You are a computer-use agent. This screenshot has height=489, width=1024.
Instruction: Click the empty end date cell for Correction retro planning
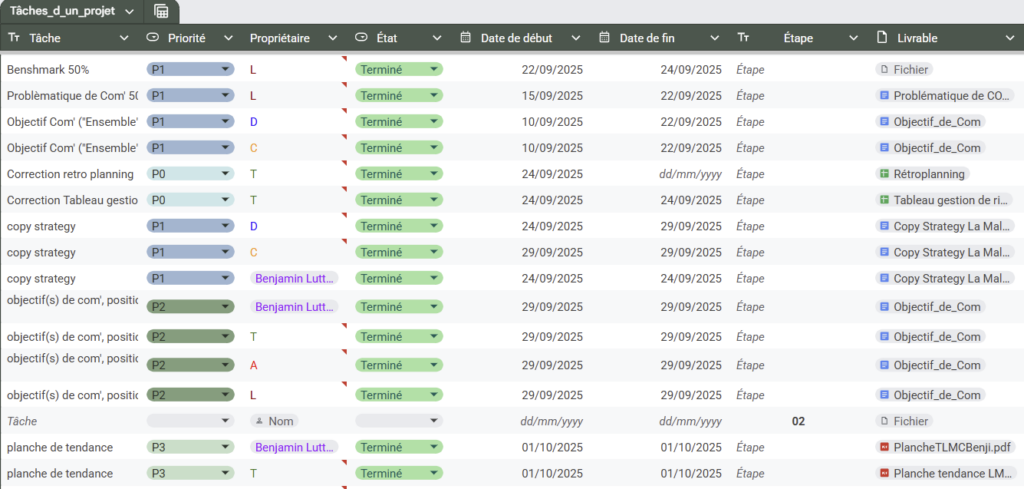(x=690, y=174)
